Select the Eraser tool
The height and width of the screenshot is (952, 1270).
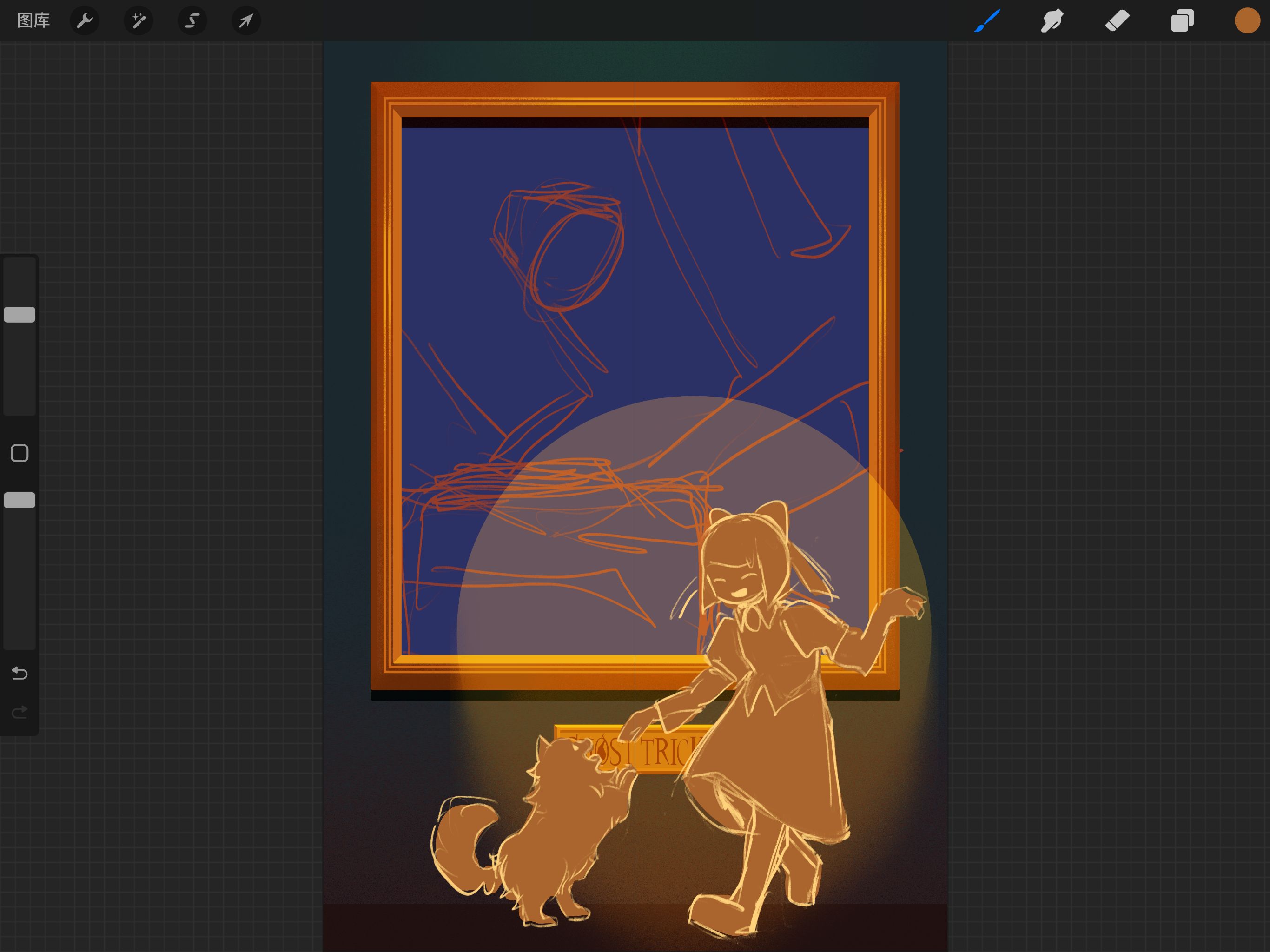click(1117, 21)
